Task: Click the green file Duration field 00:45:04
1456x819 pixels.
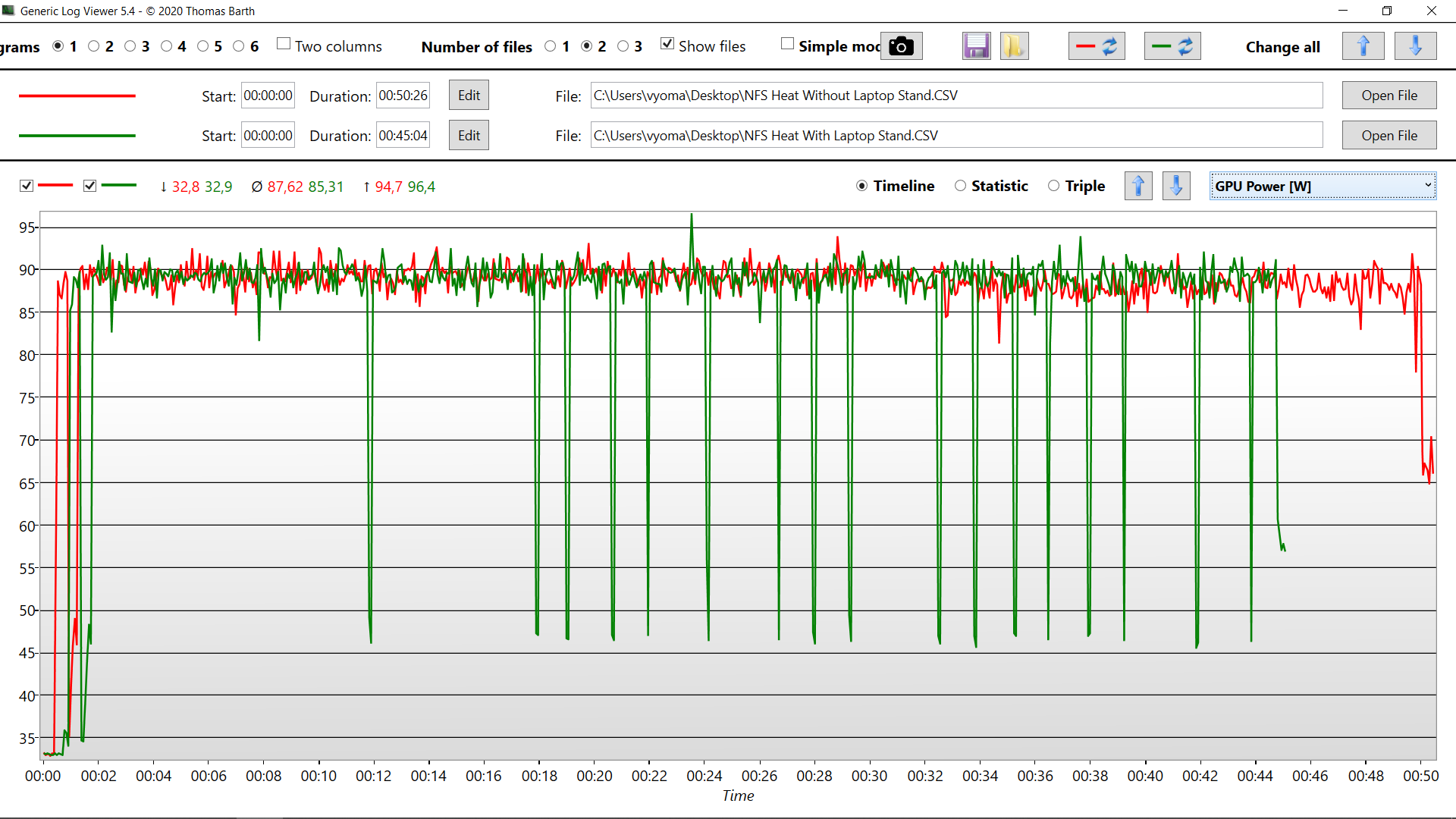Action: pyautogui.click(x=403, y=136)
